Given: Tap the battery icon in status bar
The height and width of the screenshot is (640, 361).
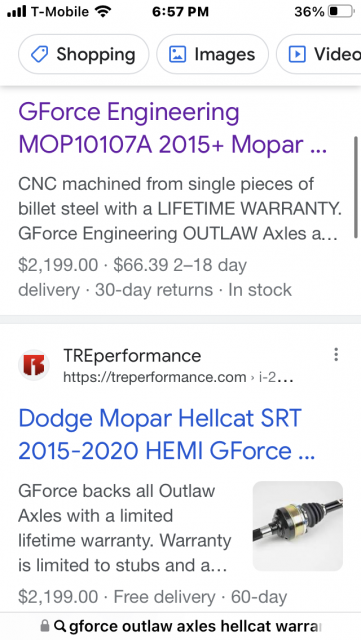Looking at the screenshot, I should coord(341,11).
